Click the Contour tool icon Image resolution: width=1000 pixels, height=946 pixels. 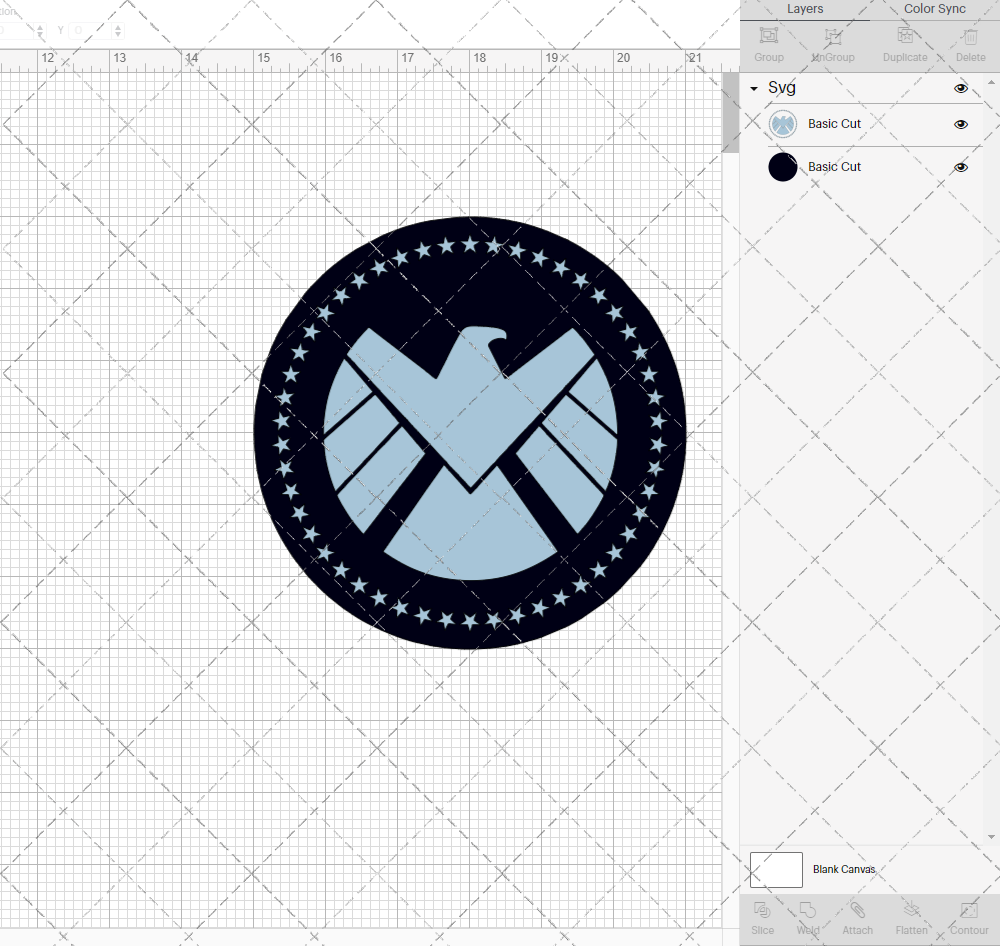[969, 910]
